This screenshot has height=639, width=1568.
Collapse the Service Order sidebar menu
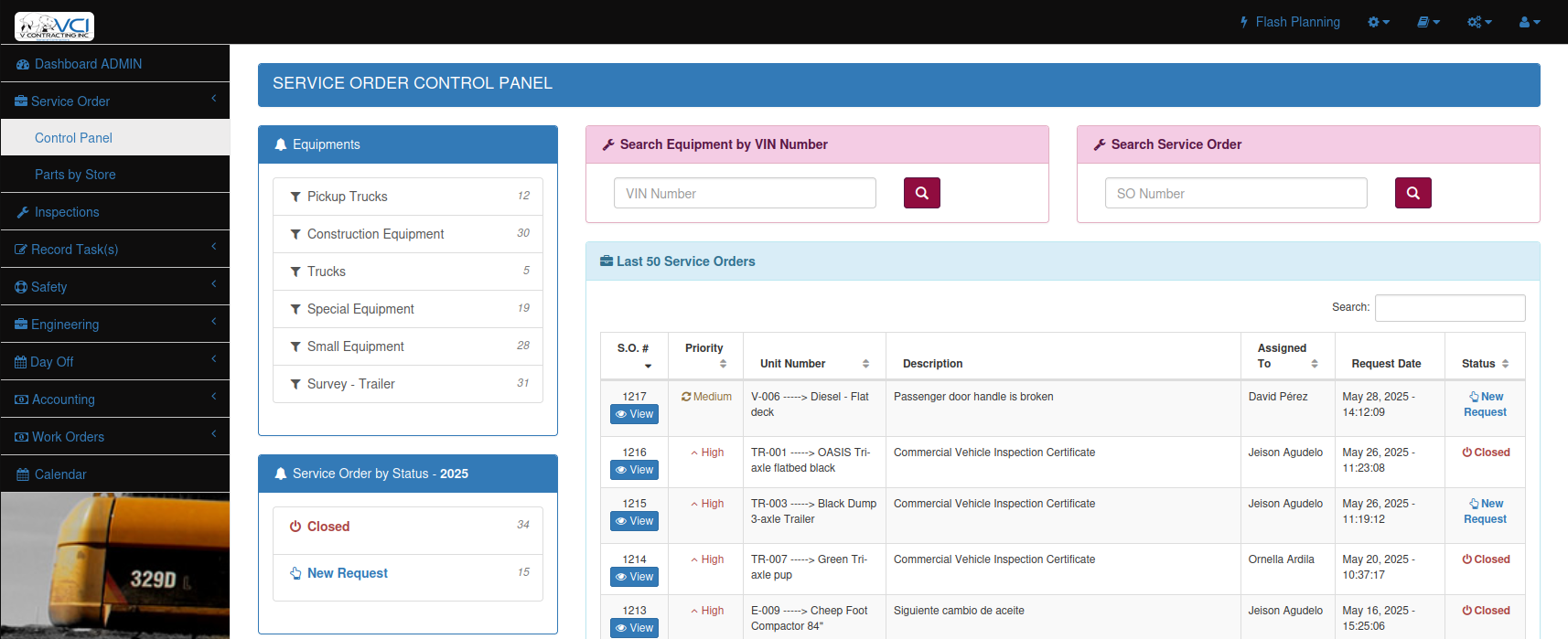[x=114, y=101]
